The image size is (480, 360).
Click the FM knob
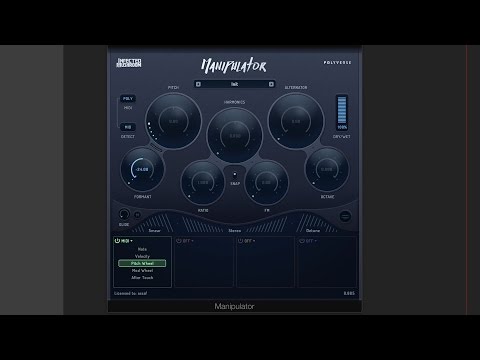pyautogui.click(x=266, y=183)
